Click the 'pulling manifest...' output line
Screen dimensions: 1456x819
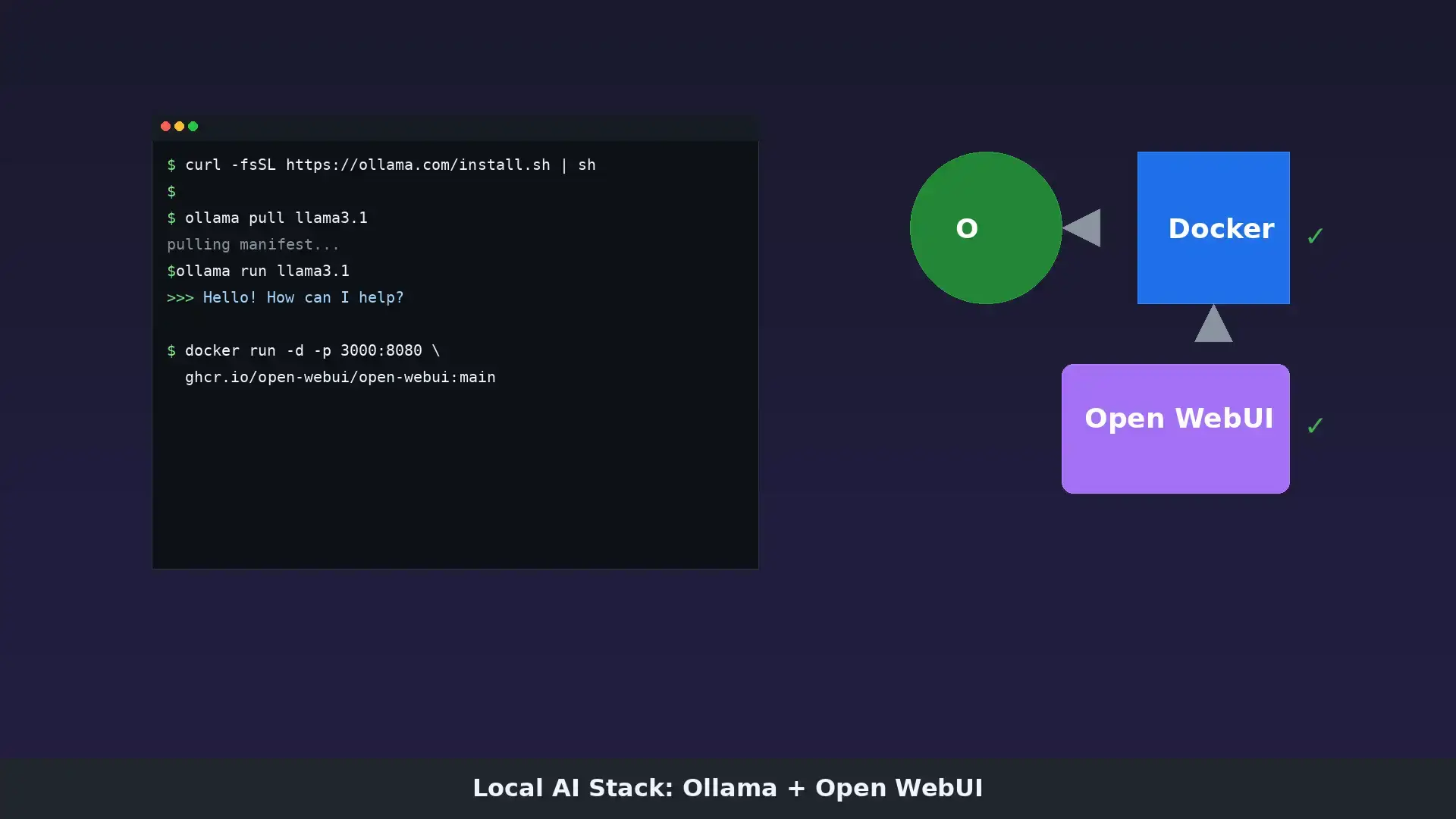pyautogui.click(x=253, y=244)
